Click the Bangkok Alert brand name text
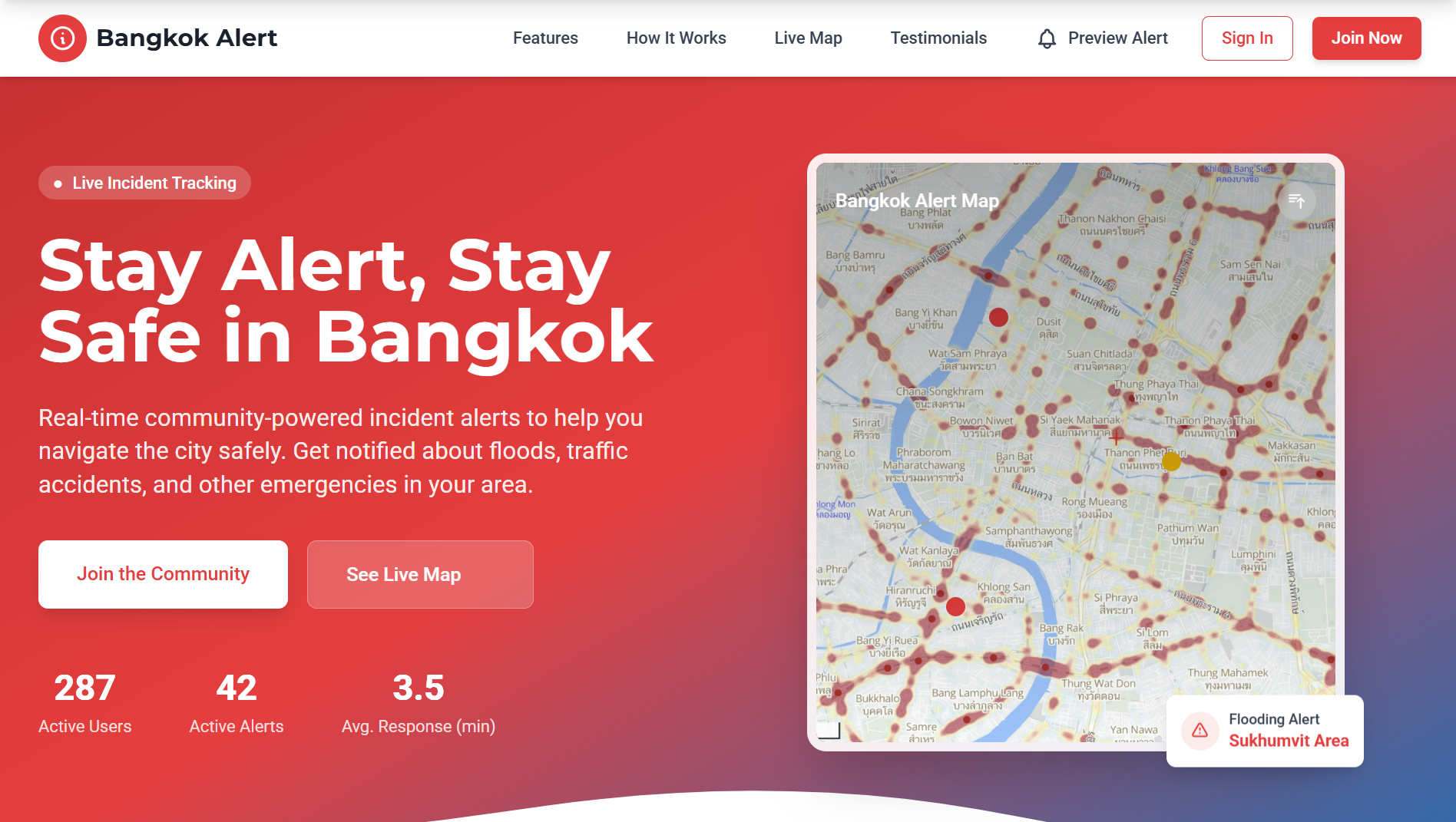 pos(187,38)
